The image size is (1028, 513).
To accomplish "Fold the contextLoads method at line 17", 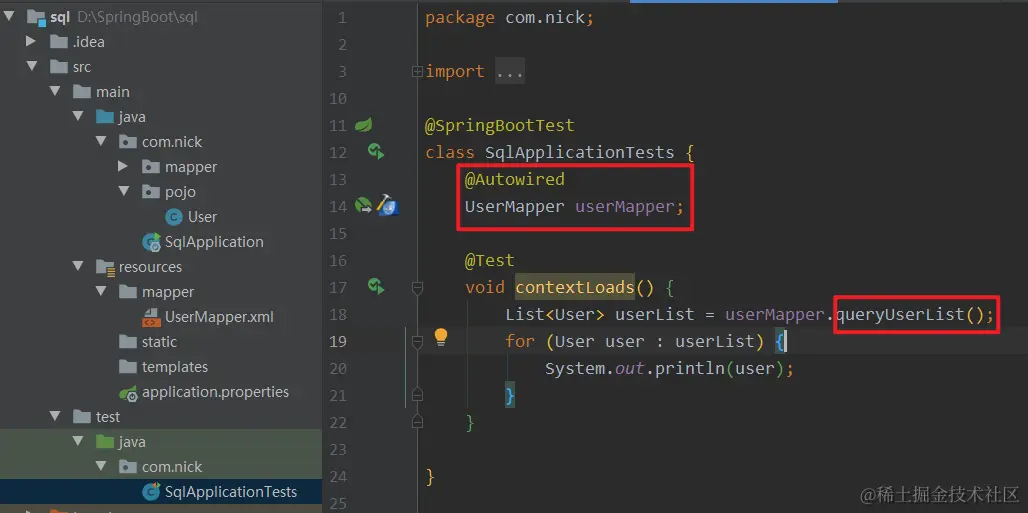I will point(417,287).
